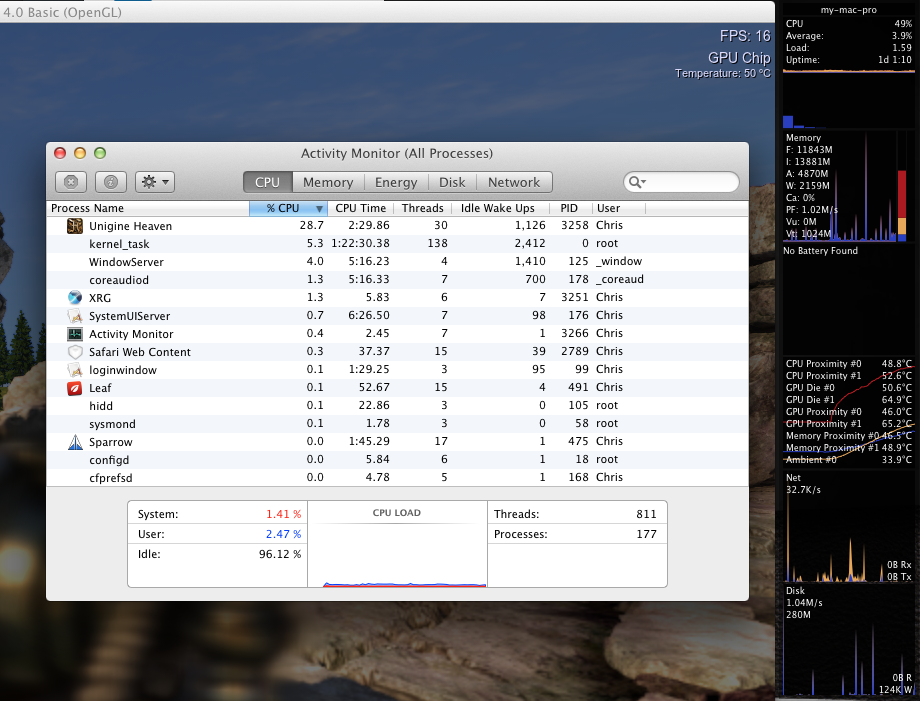Sort by PID column header
920x701 pixels.
tap(569, 208)
